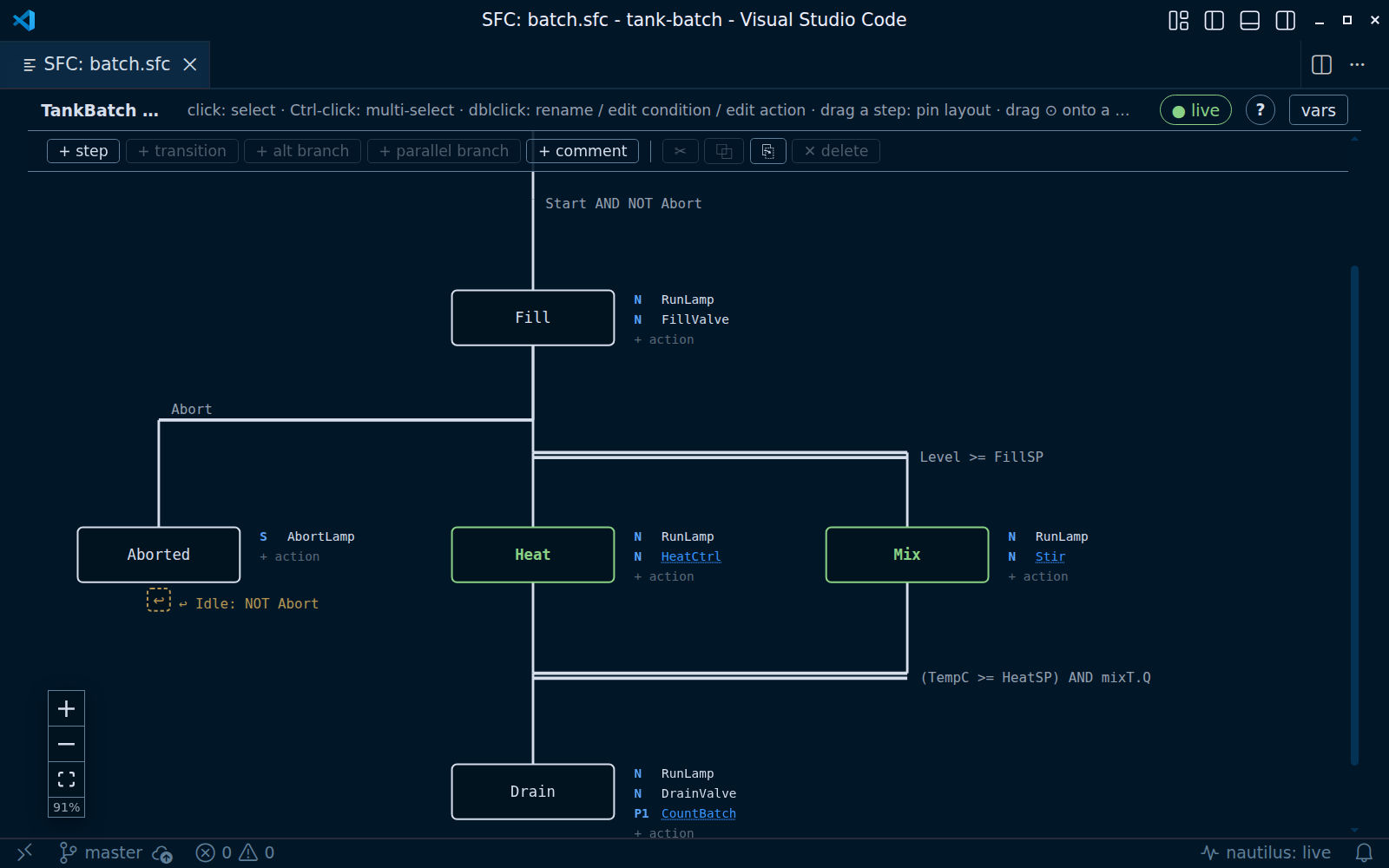Open the Stir action link
This screenshot has width=1389, height=868.
pyautogui.click(x=1050, y=556)
